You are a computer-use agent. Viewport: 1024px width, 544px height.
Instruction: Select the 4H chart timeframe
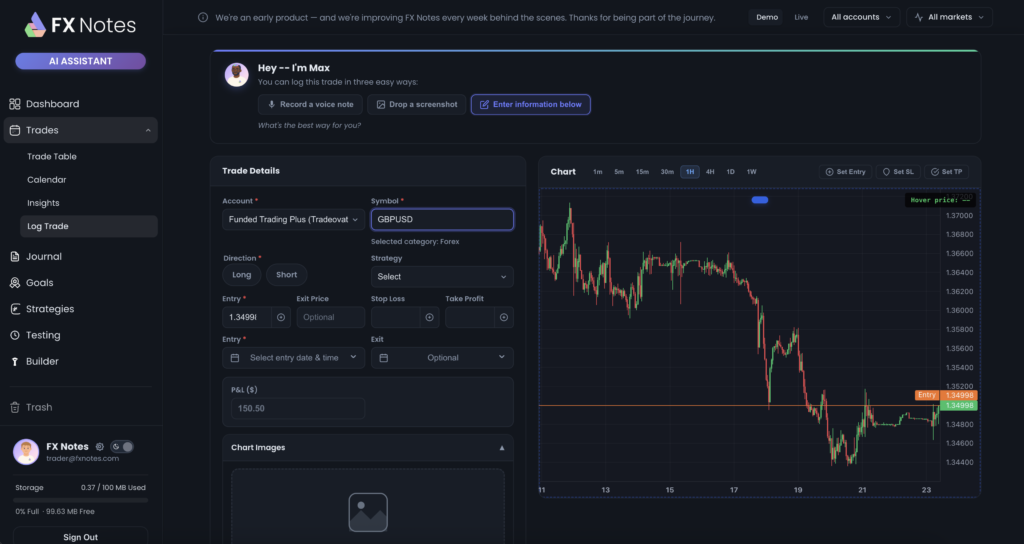point(710,172)
